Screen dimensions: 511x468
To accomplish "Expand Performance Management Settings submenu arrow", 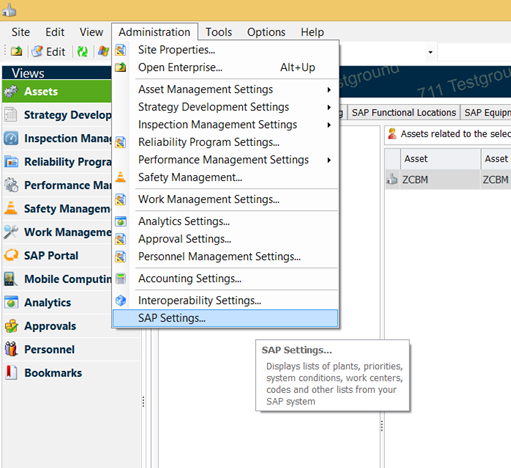I will coord(329,160).
